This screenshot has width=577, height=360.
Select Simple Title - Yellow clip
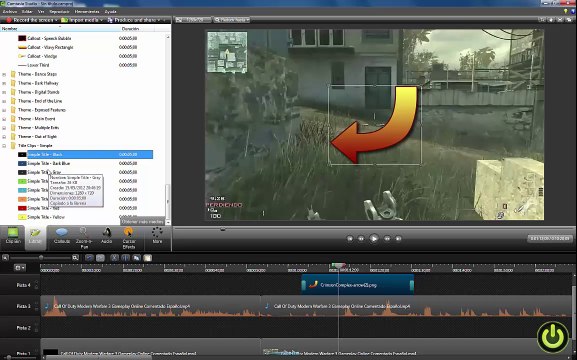[x=46, y=217]
